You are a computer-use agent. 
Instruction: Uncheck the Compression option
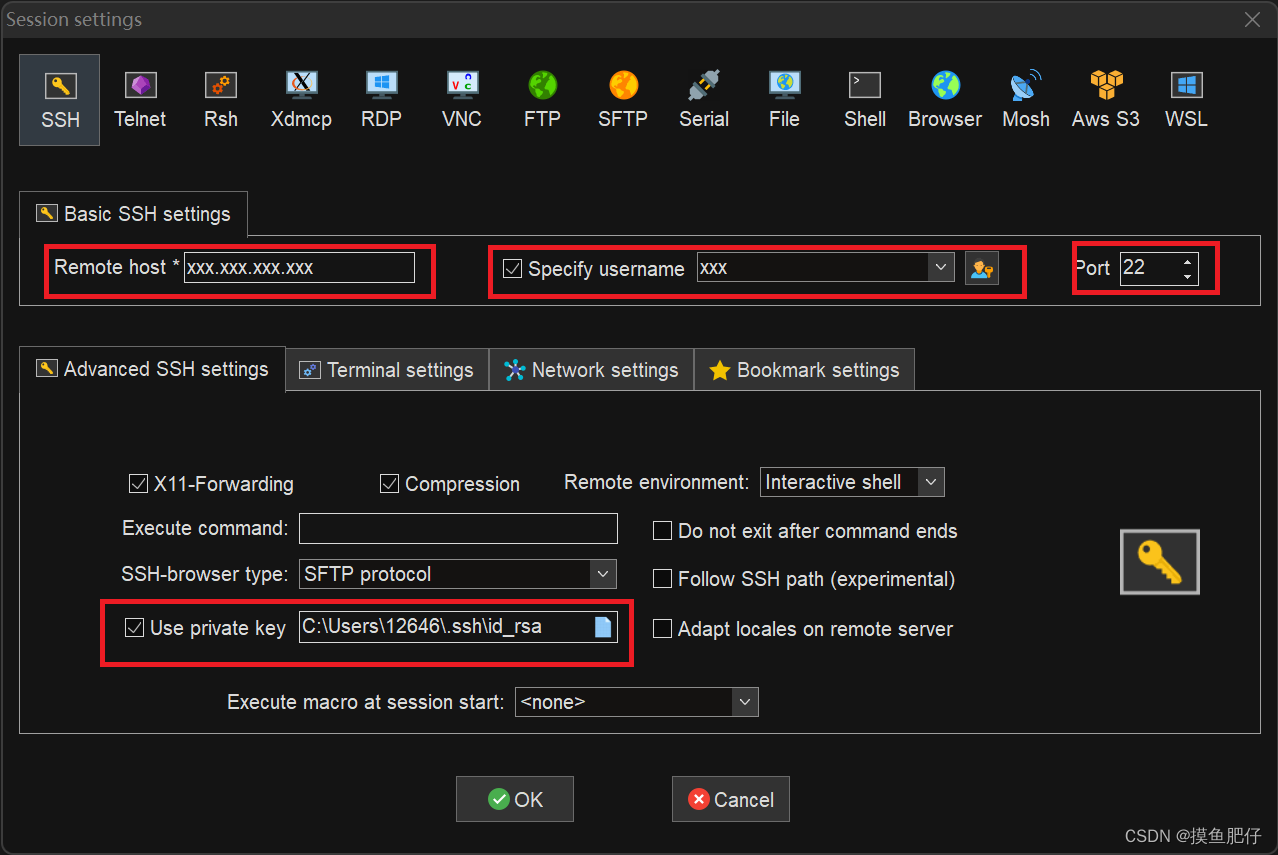click(390, 484)
